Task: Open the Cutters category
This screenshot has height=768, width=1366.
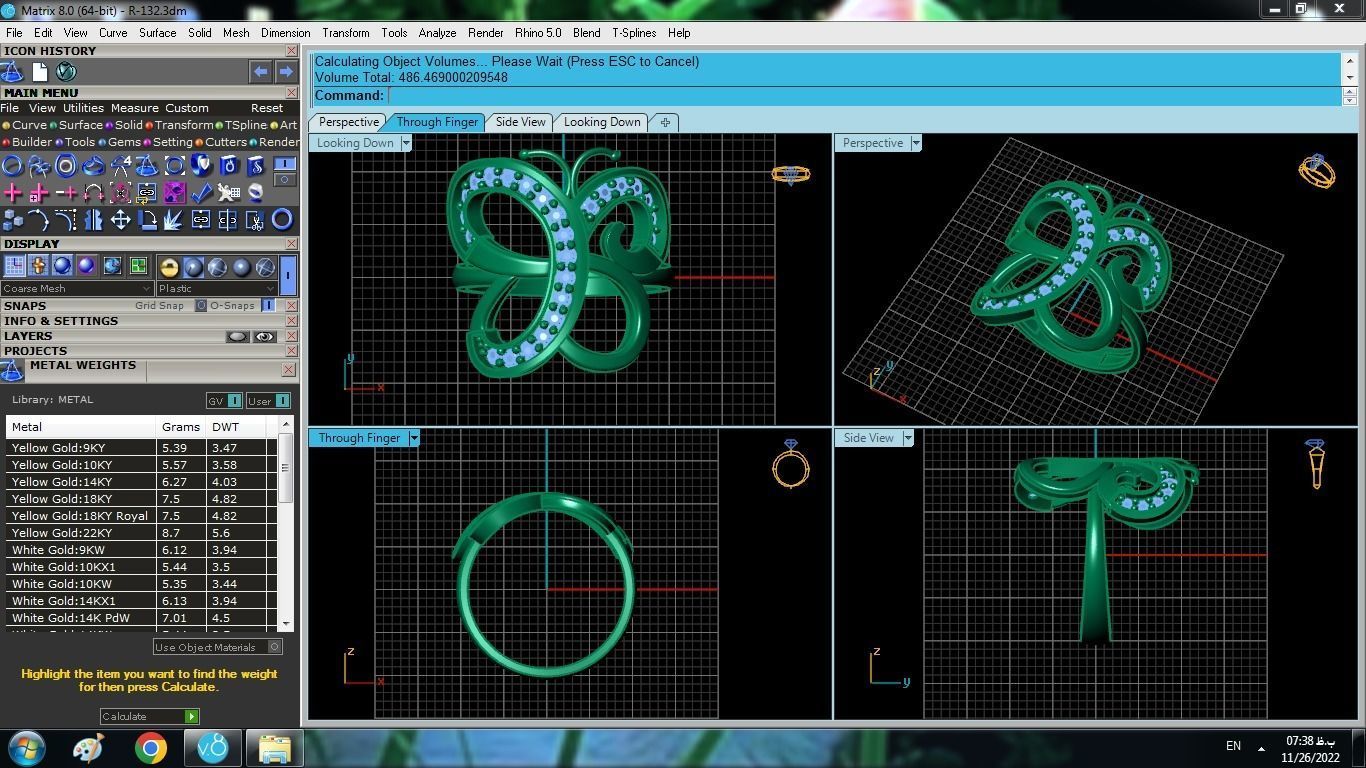Action: (x=220, y=142)
